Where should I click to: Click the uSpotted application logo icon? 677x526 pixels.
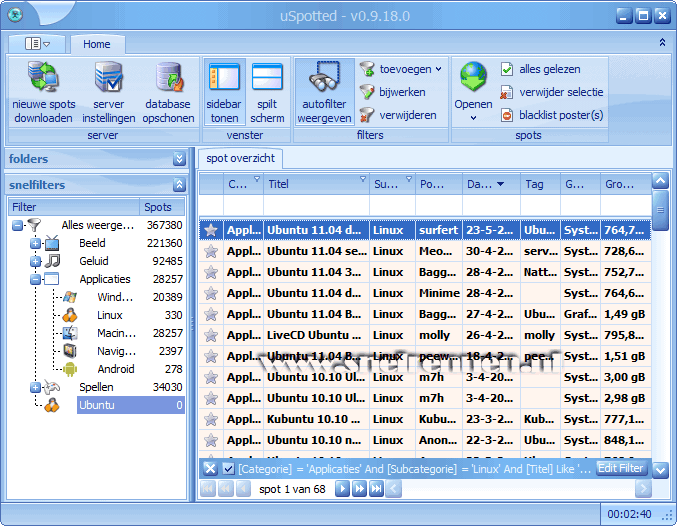pyautogui.click(x=15, y=15)
